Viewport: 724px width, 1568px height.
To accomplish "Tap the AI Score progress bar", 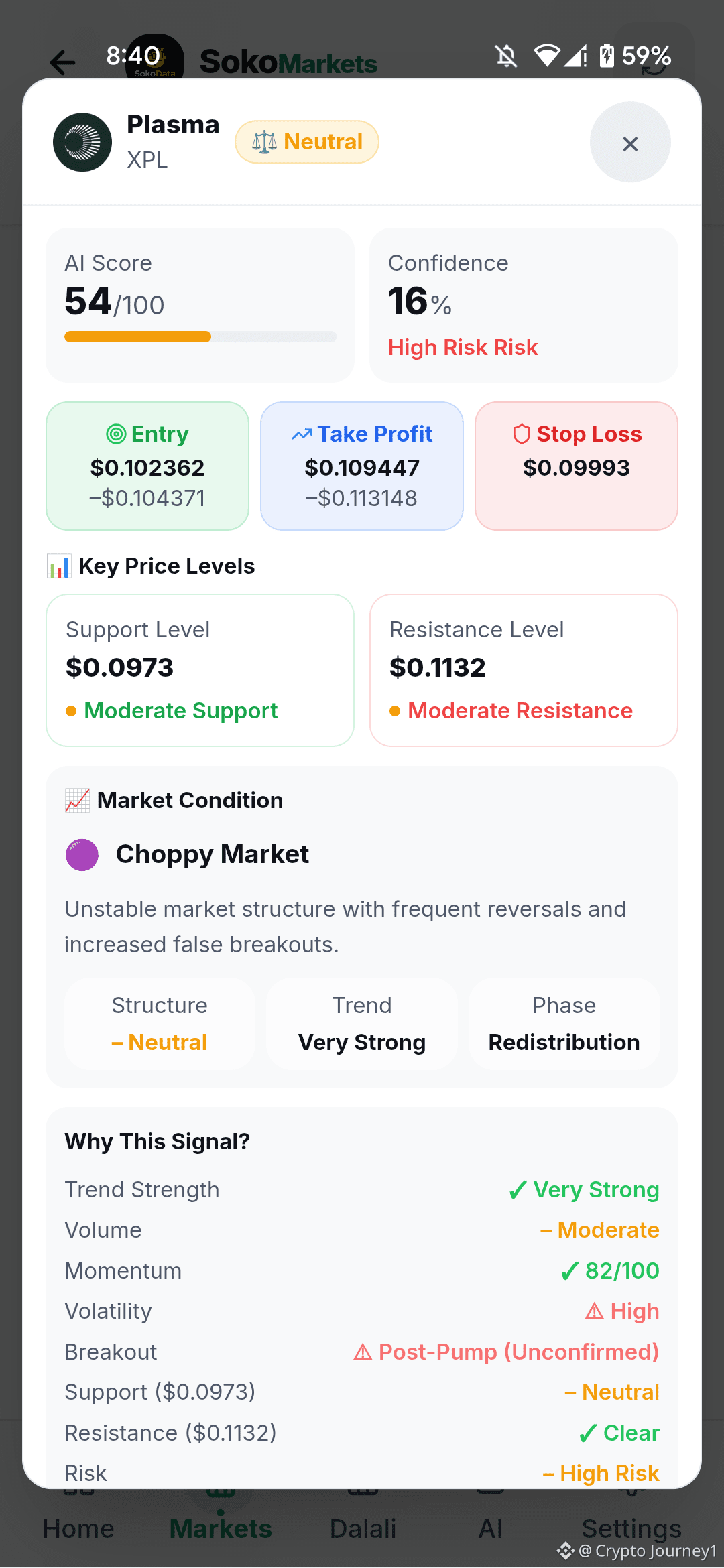I will click(x=200, y=336).
